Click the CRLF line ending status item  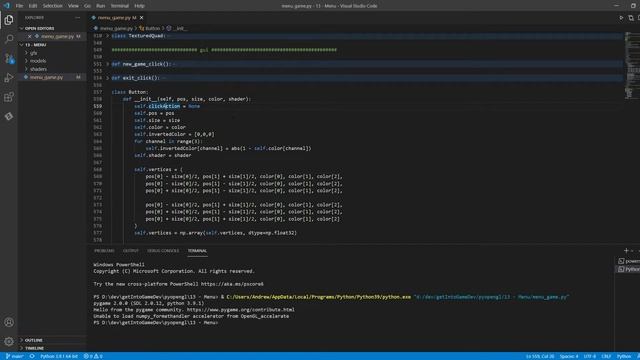click(606, 356)
